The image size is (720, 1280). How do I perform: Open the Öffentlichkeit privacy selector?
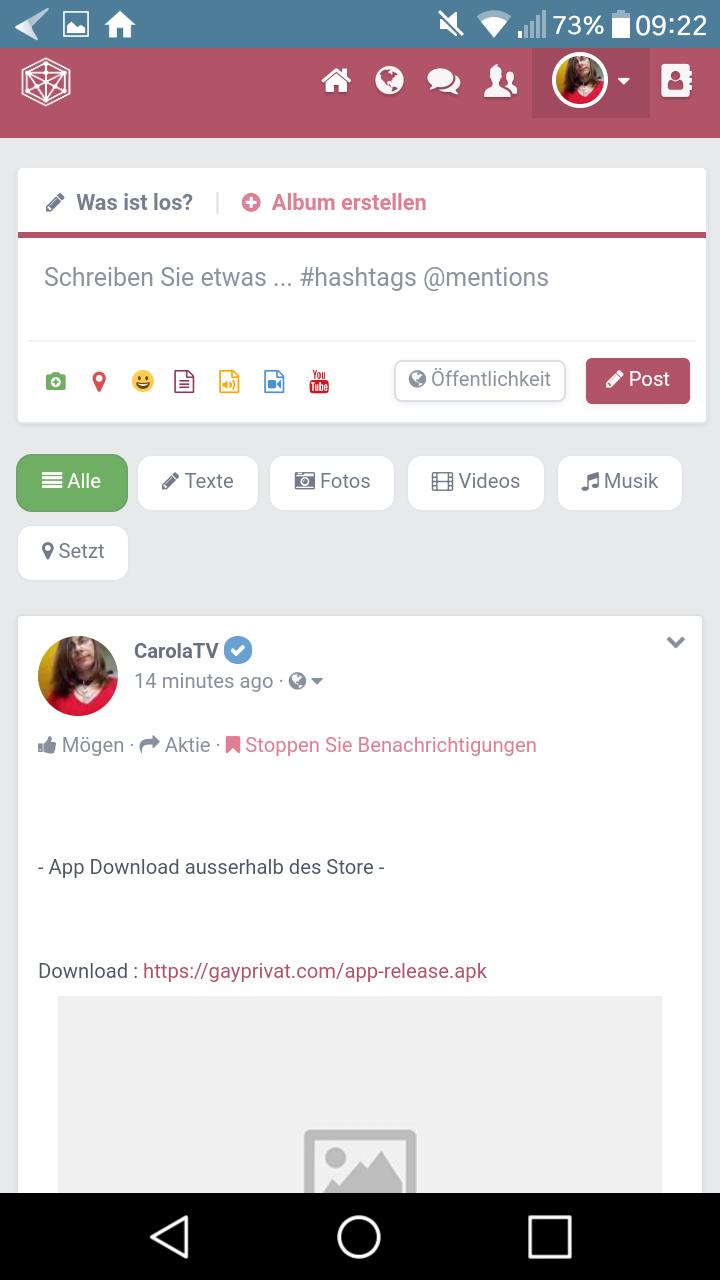480,380
